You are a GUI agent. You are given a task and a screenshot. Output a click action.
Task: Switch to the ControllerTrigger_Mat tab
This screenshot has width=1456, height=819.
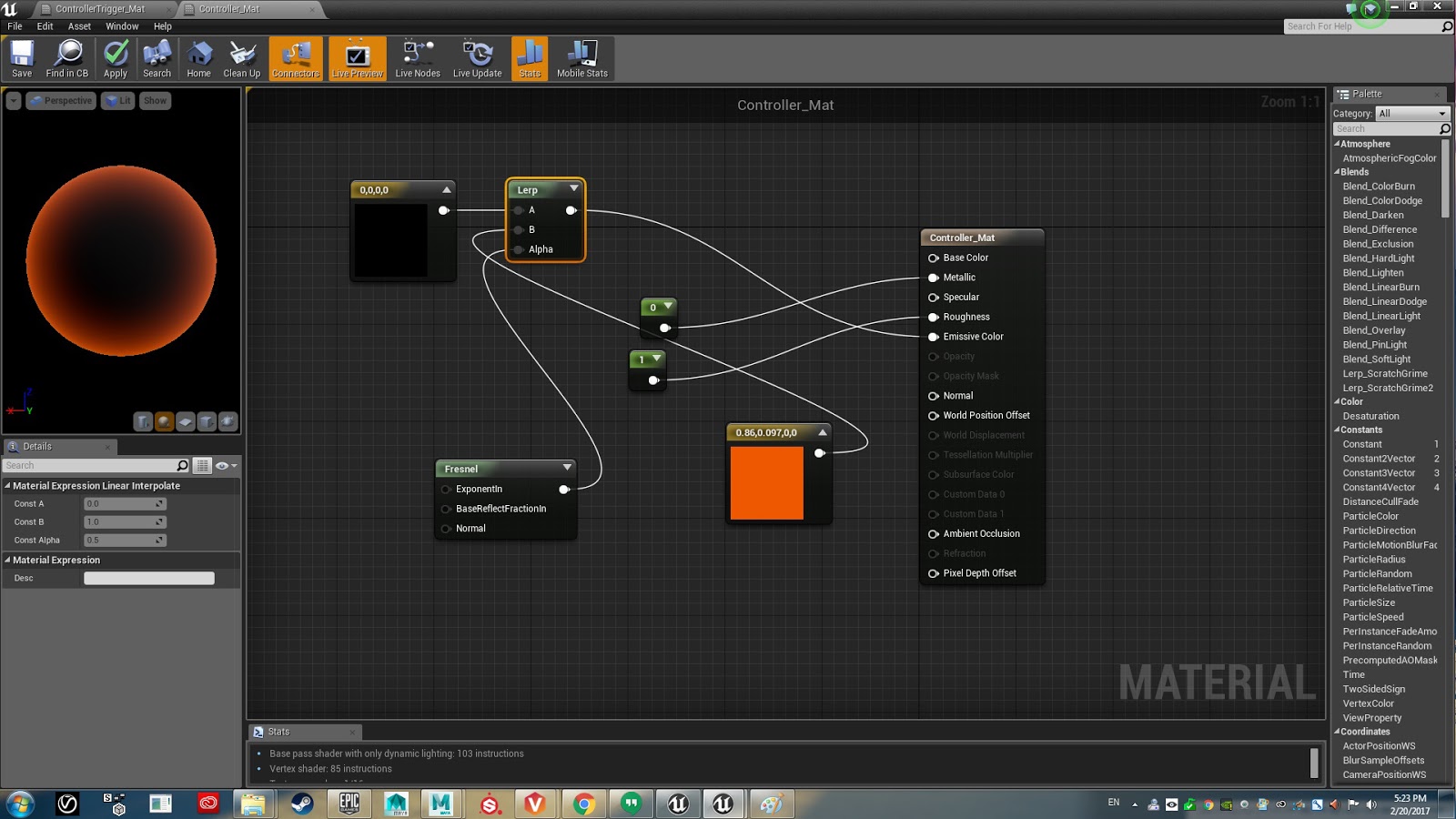[100, 8]
